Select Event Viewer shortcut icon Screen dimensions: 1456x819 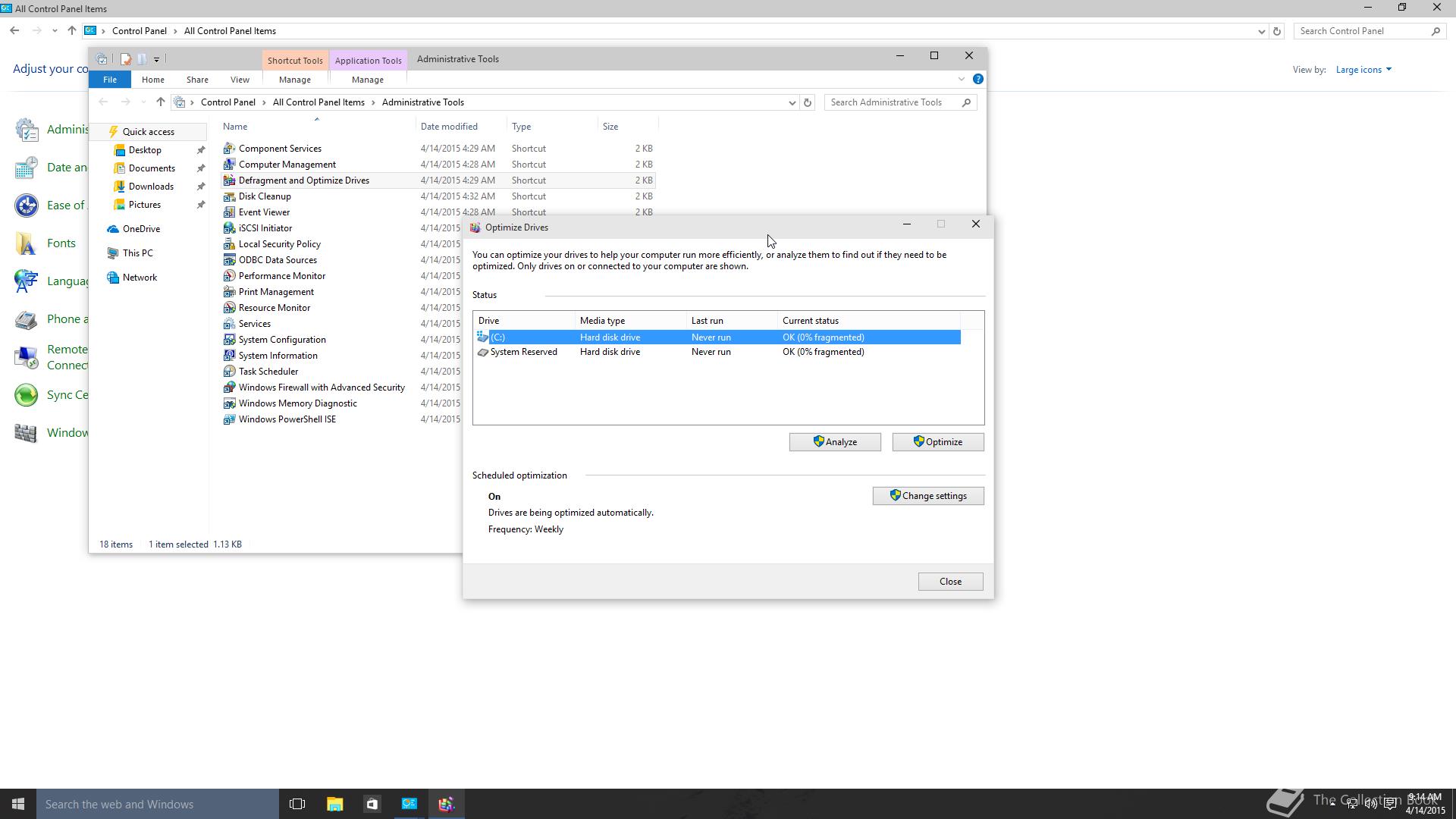(x=229, y=212)
